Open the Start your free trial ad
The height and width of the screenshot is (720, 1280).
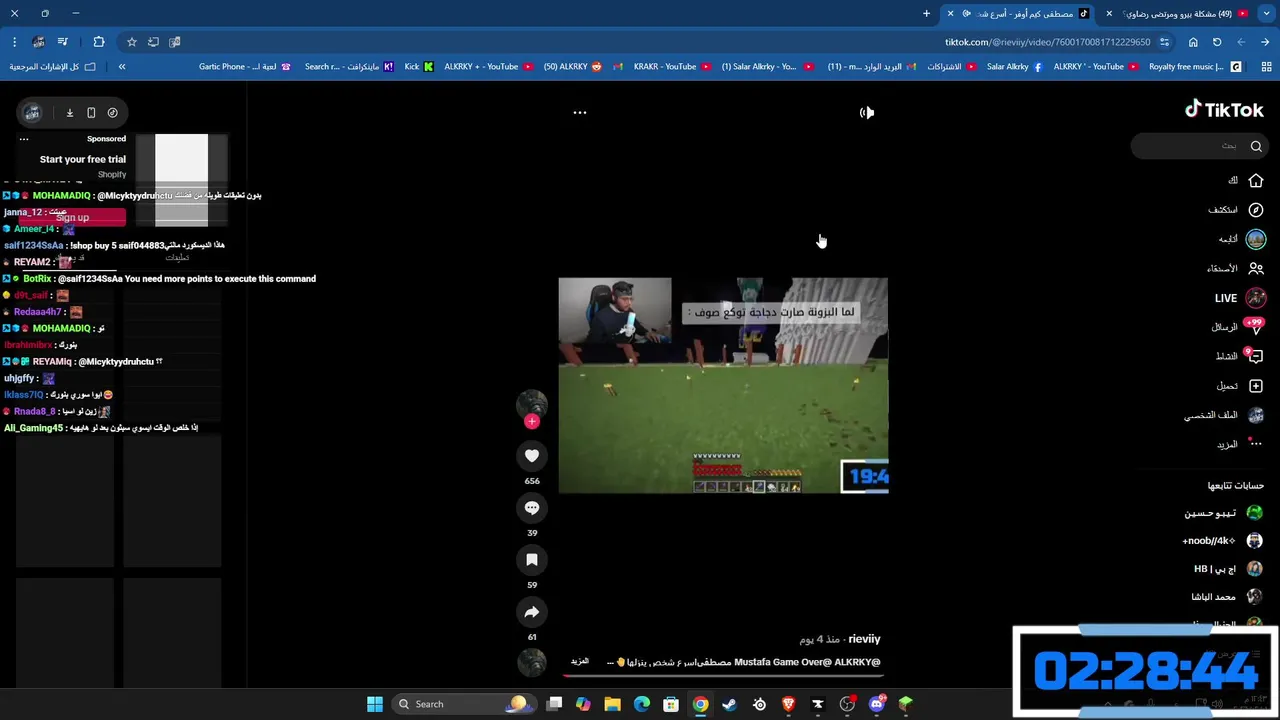(x=83, y=159)
